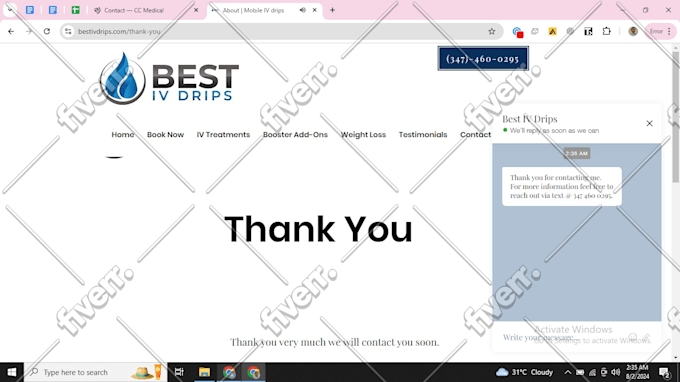Click the address bar URL field
The height and width of the screenshot is (382, 680).
point(278,31)
